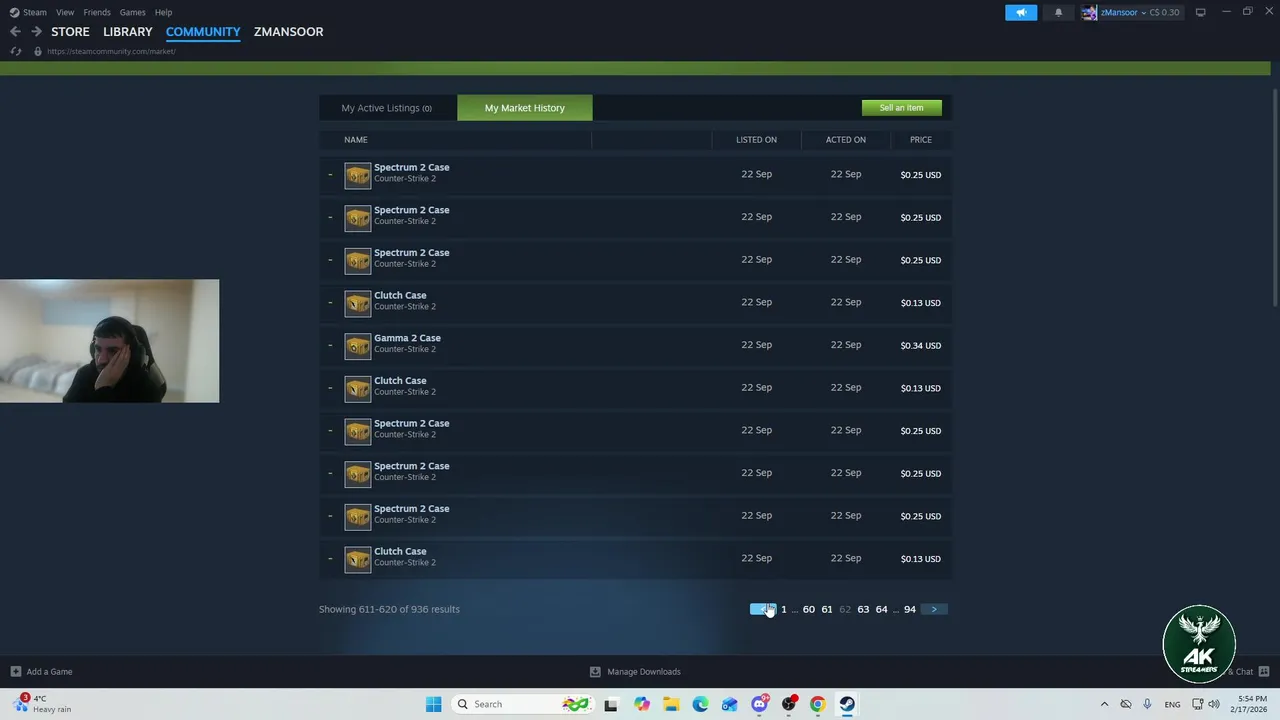
Task: Jump to page 60 of market history
Action: pyautogui.click(x=809, y=609)
